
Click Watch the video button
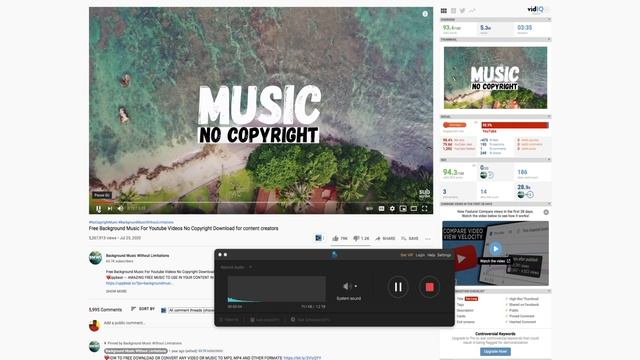495,261
